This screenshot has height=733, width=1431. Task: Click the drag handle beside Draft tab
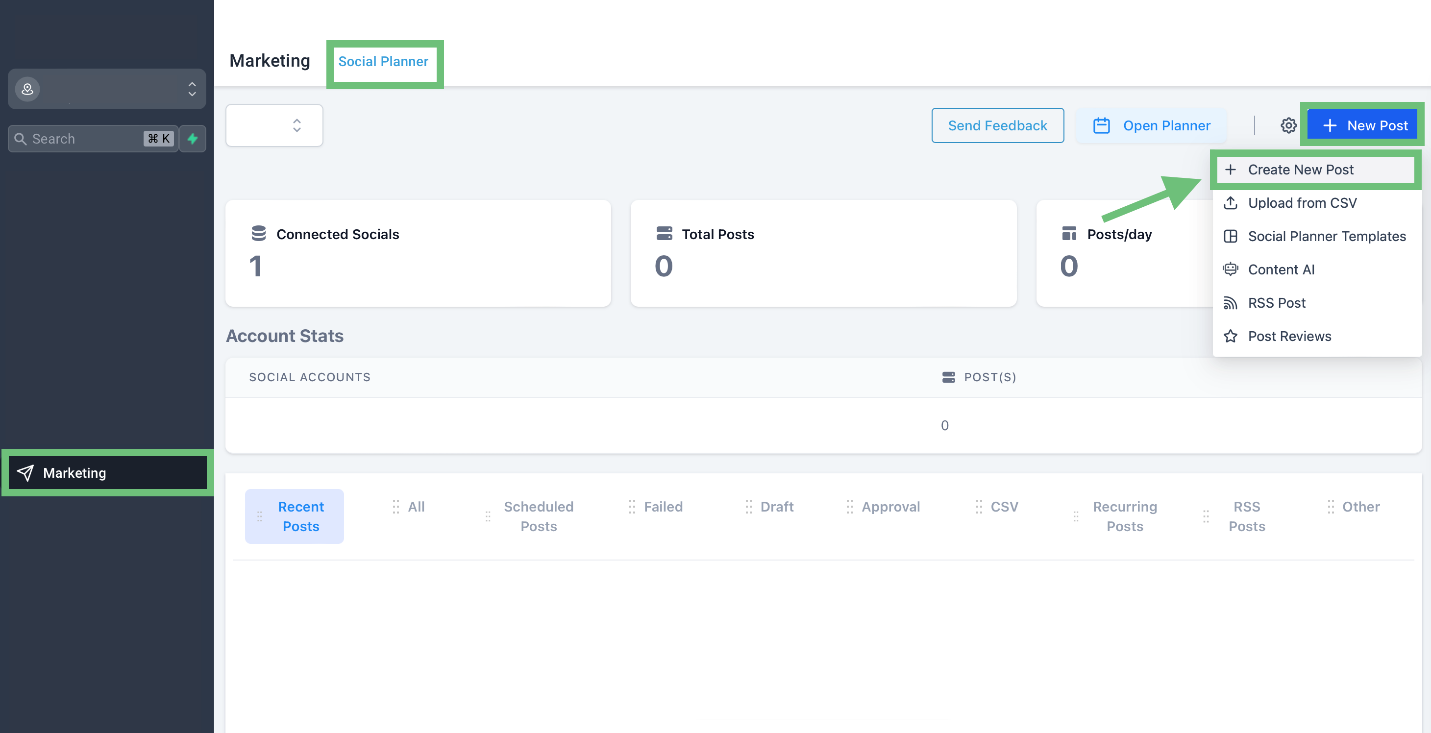click(749, 507)
